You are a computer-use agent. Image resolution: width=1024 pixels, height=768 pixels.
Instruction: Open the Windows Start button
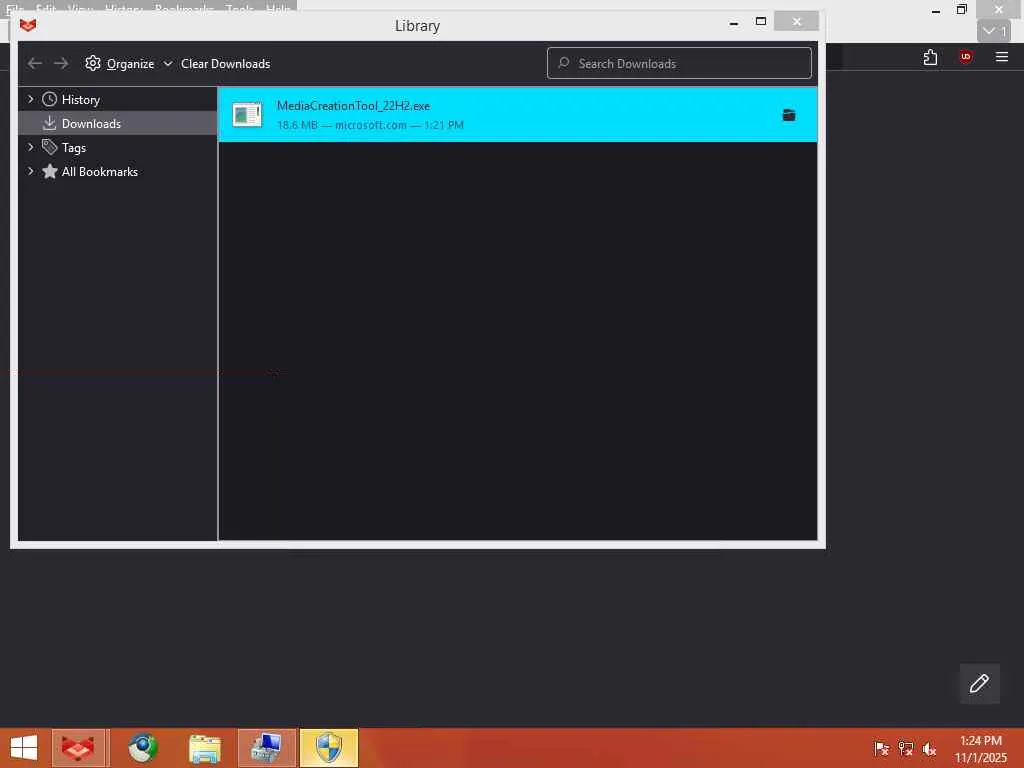coord(24,748)
